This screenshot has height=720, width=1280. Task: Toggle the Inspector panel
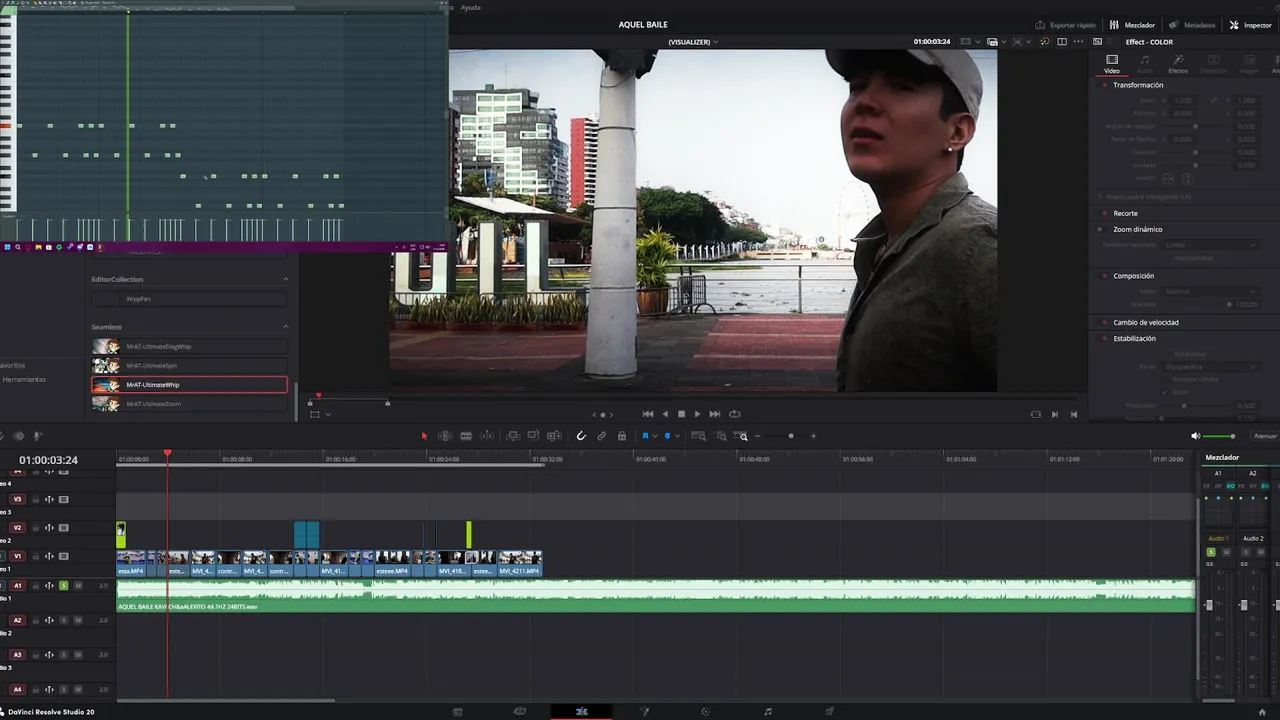coord(1250,25)
